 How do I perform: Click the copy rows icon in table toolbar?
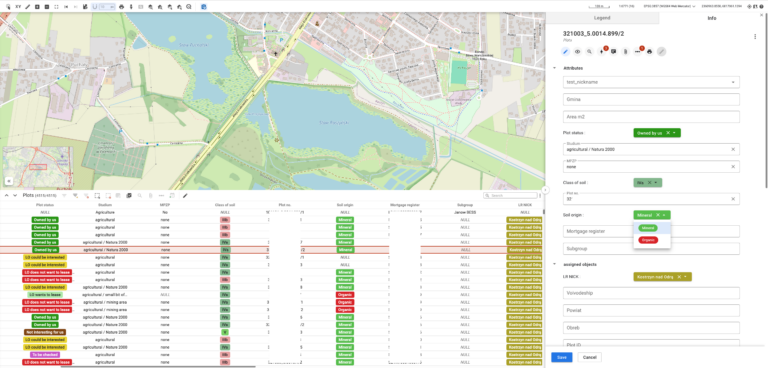click(x=129, y=196)
